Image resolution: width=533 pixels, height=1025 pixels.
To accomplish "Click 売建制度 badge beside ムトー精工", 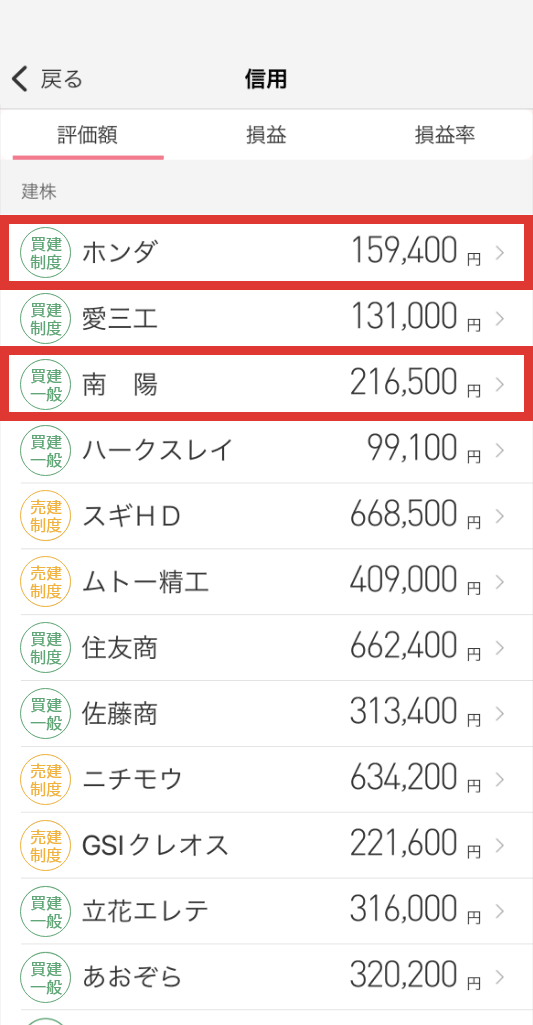I will (46, 582).
